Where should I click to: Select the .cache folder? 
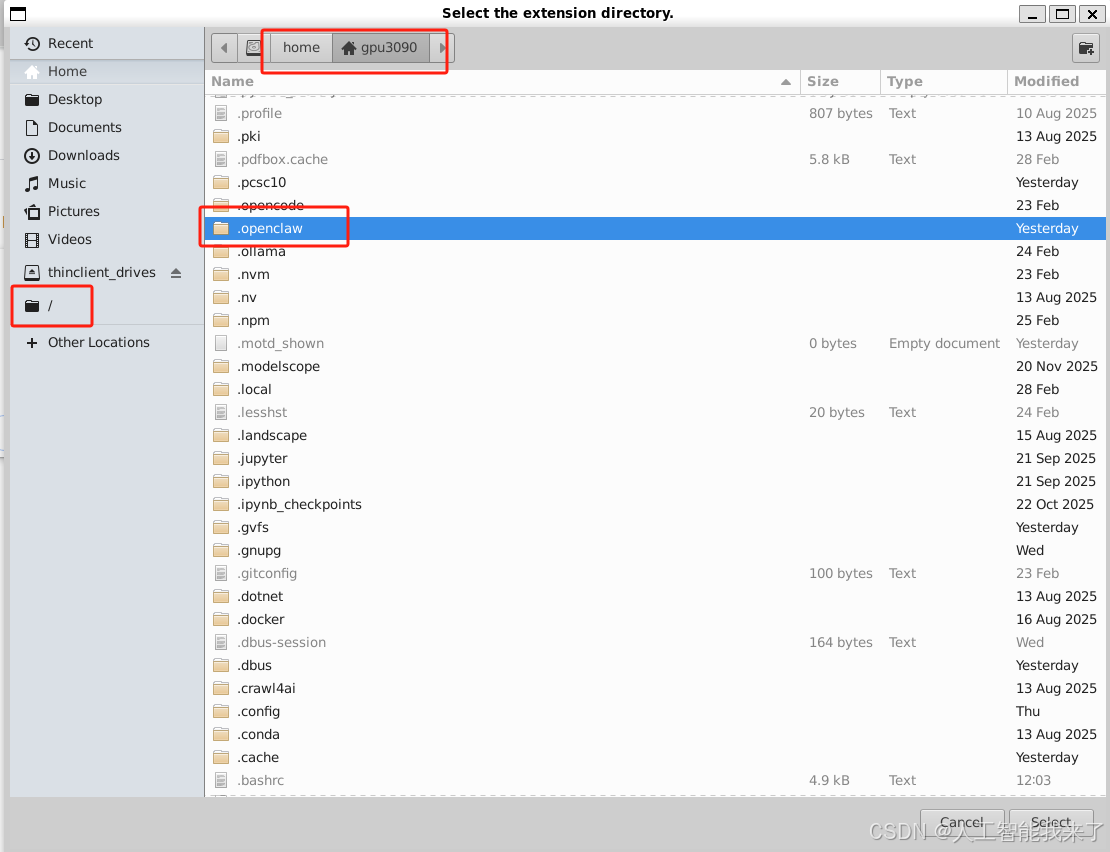656,757
